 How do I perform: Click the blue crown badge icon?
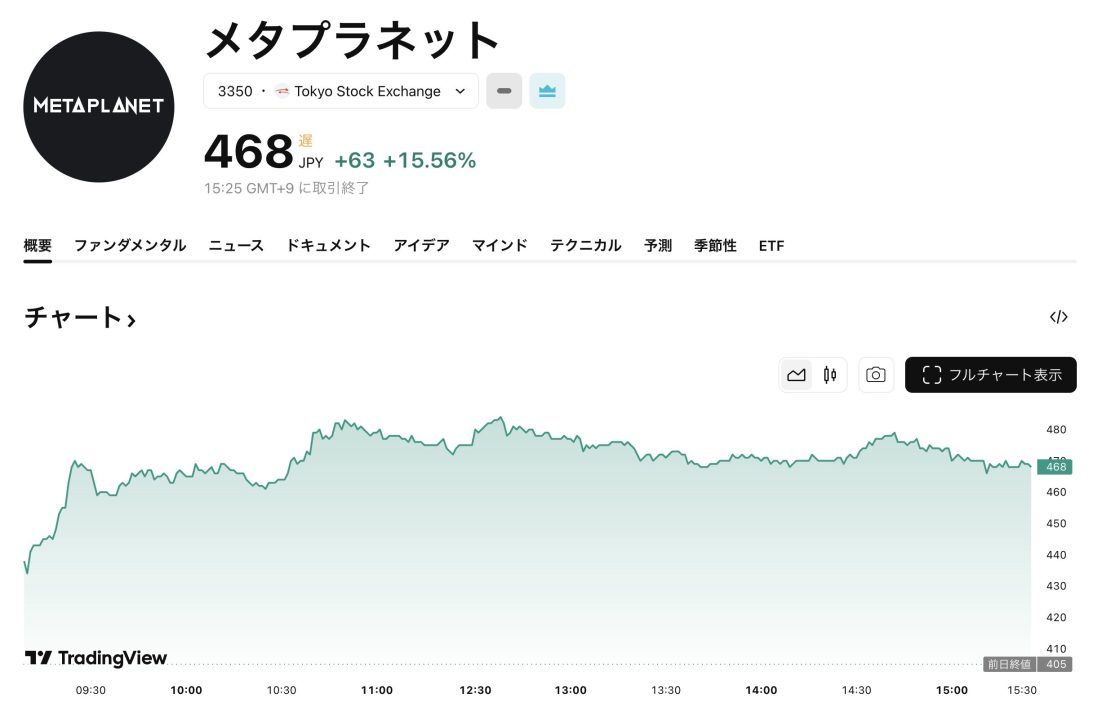(547, 91)
